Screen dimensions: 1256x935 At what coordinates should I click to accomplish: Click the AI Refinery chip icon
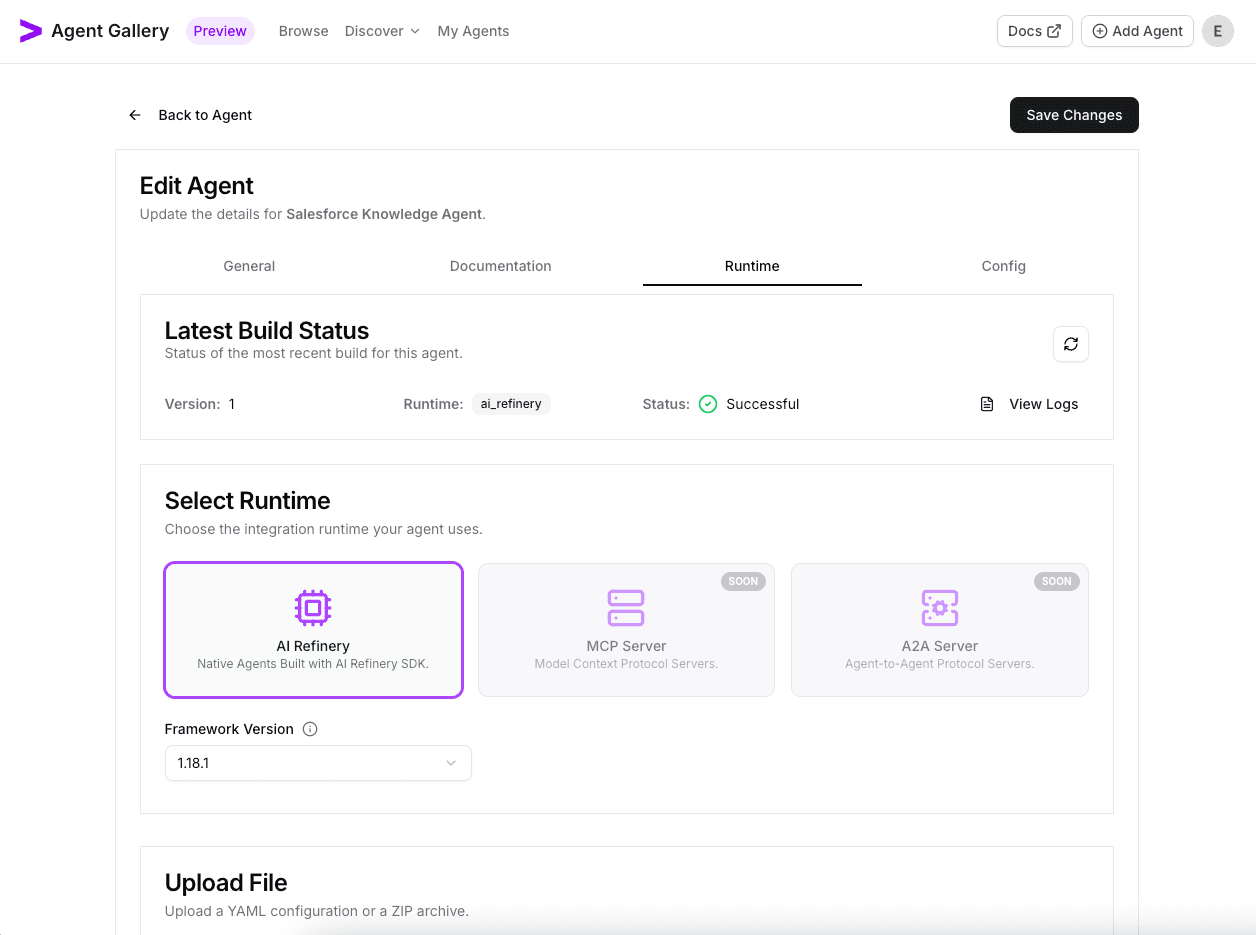[313, 607]
